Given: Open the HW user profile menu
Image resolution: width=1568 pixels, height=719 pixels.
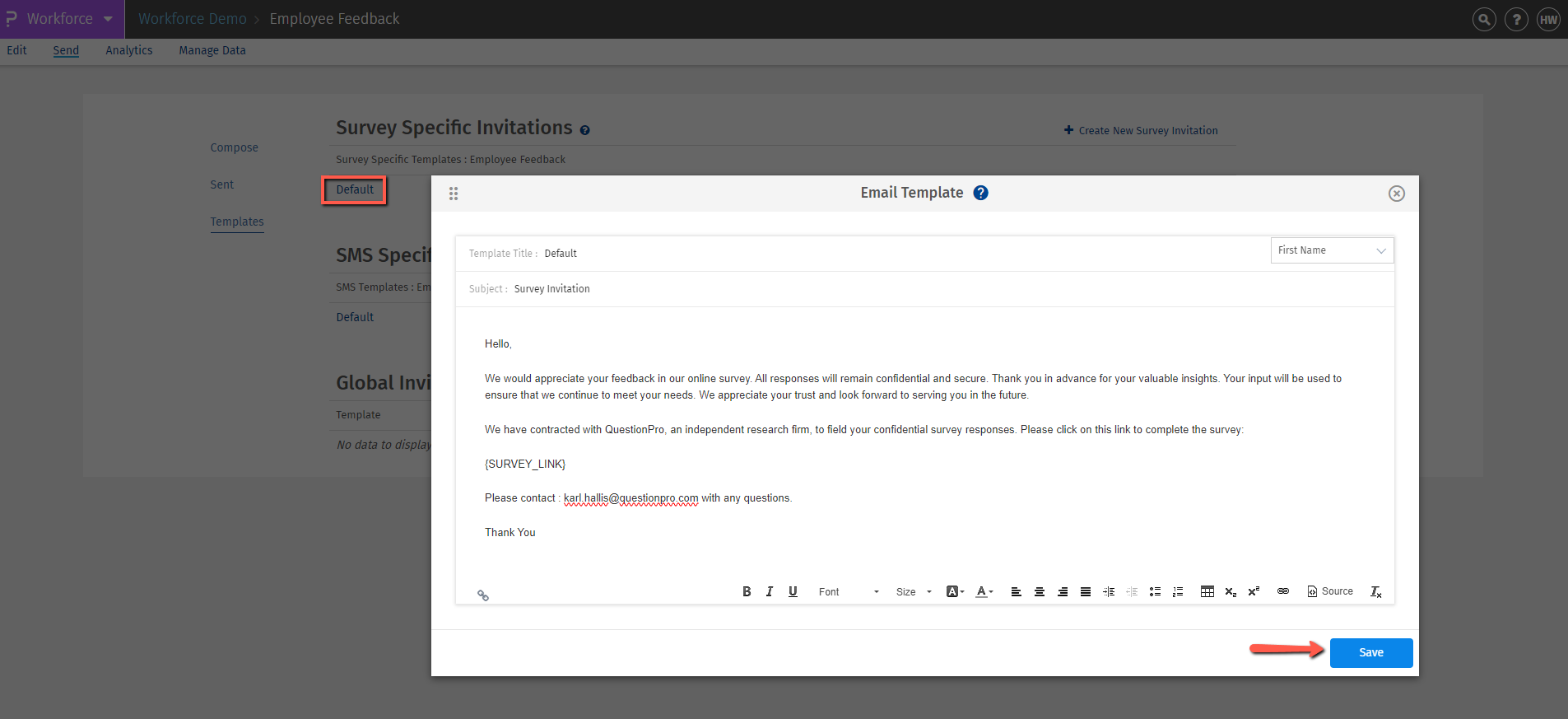Looking at the screenshot, I should [x=1548, y=19].
